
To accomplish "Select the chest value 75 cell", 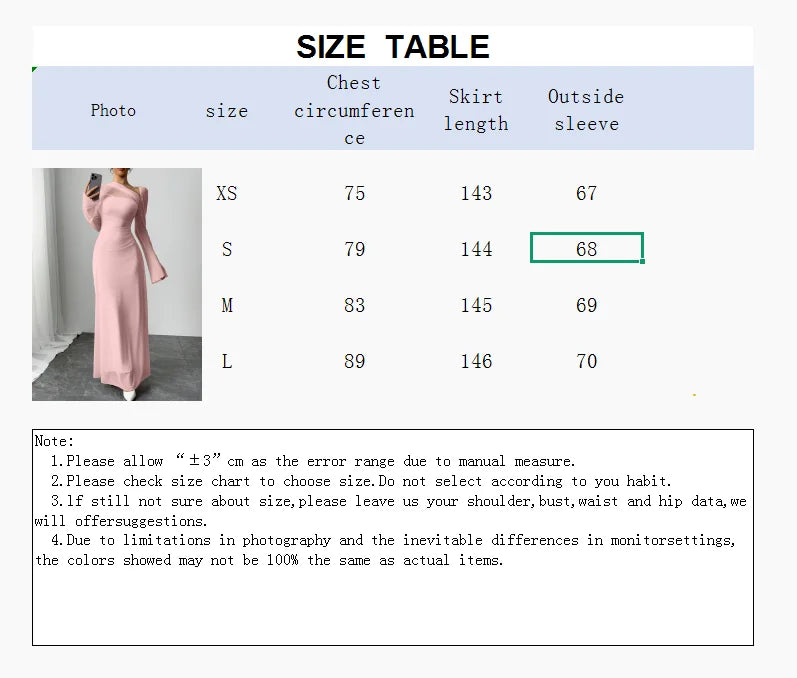I will (354, 193).
